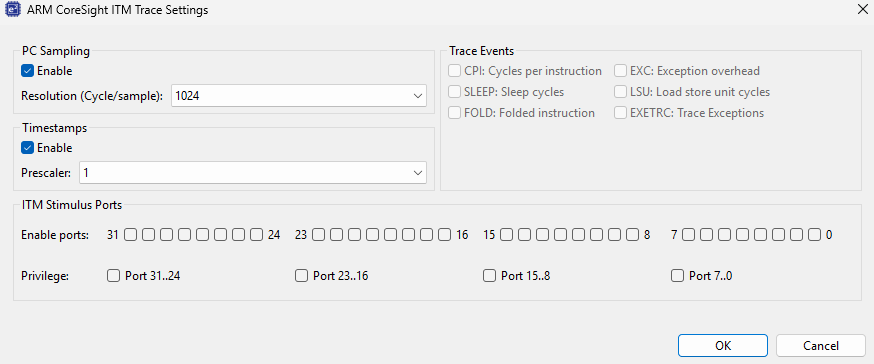Enable ITM stimulus port 23 checkbox
The width and height of the screenshot is (874, 364).
coord(318,235)
